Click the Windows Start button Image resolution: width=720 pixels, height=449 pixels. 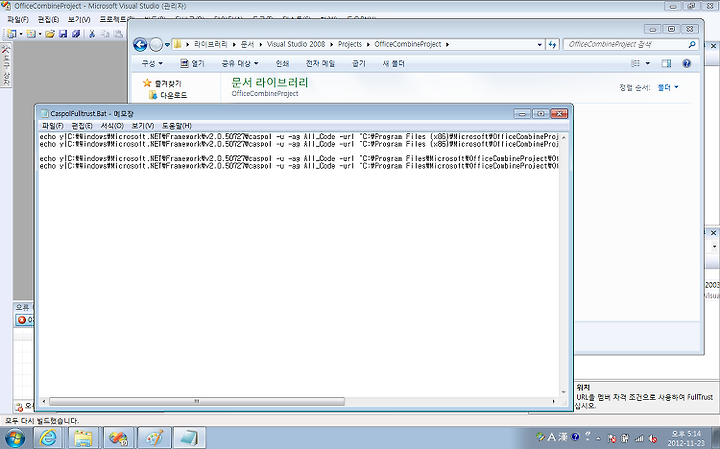14,438
